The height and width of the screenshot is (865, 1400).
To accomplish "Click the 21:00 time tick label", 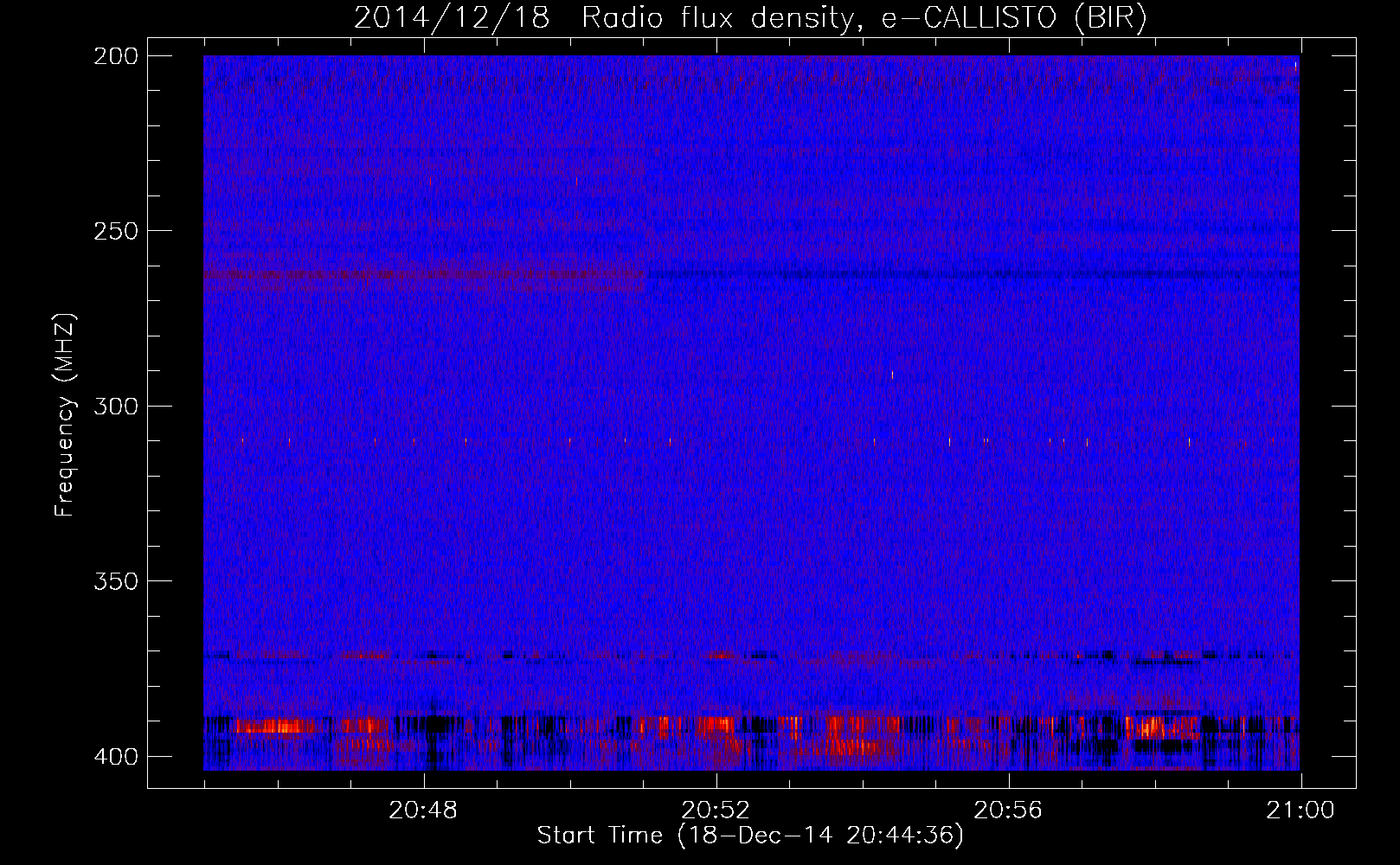I will [1300, 811].
